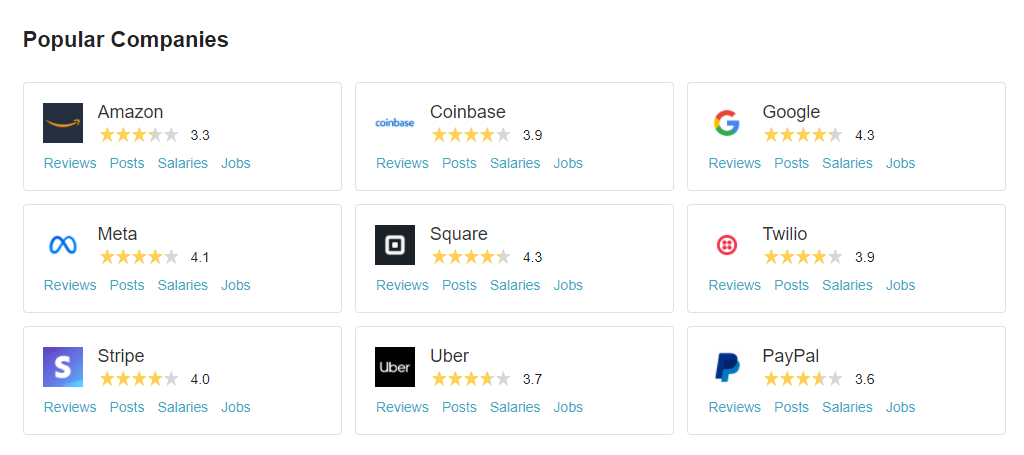Select the PayPal company name

pyautogui.click(x=791, y=356)
